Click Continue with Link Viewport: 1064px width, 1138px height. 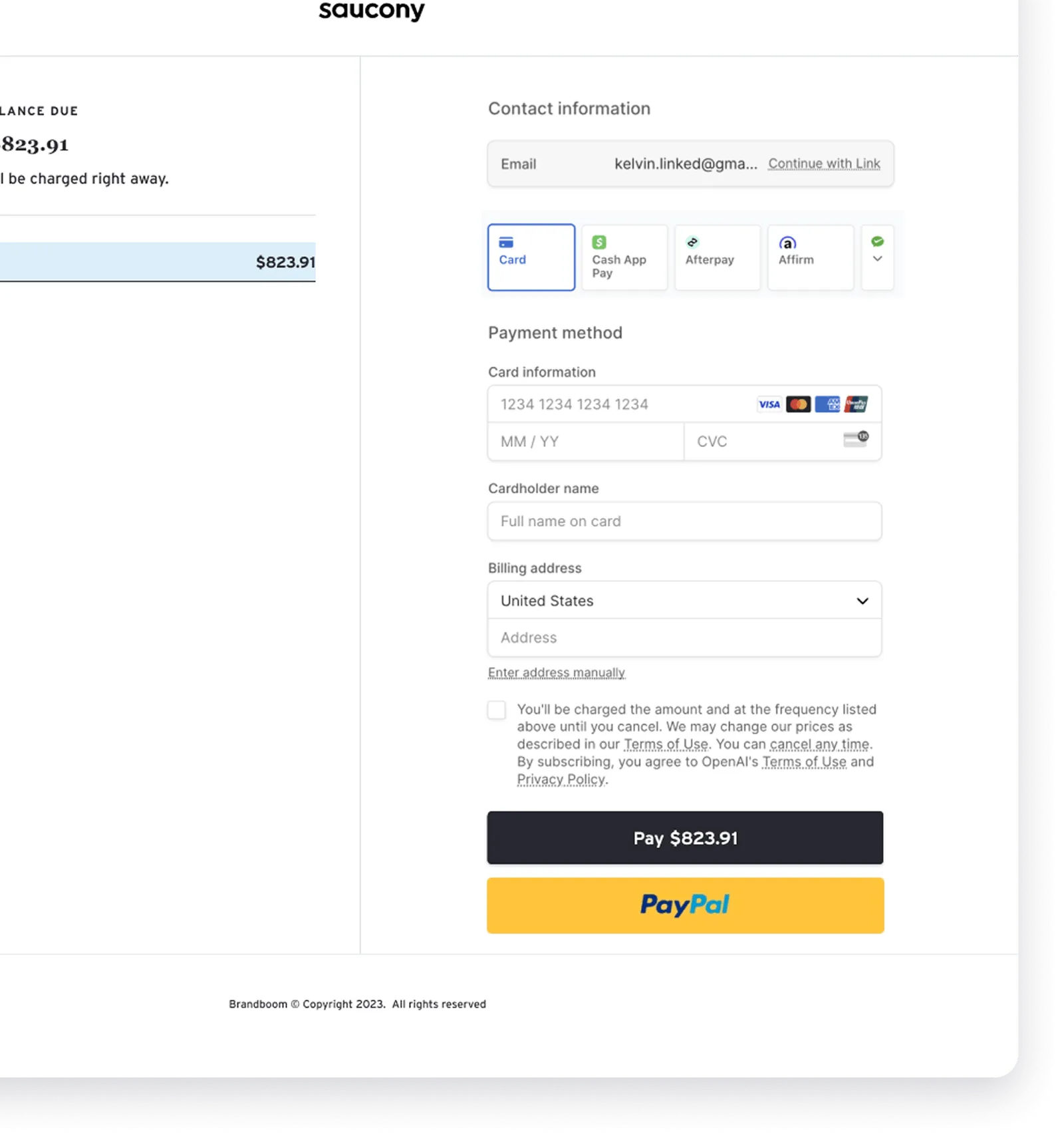pyautogui.click(x=825, y=164)
